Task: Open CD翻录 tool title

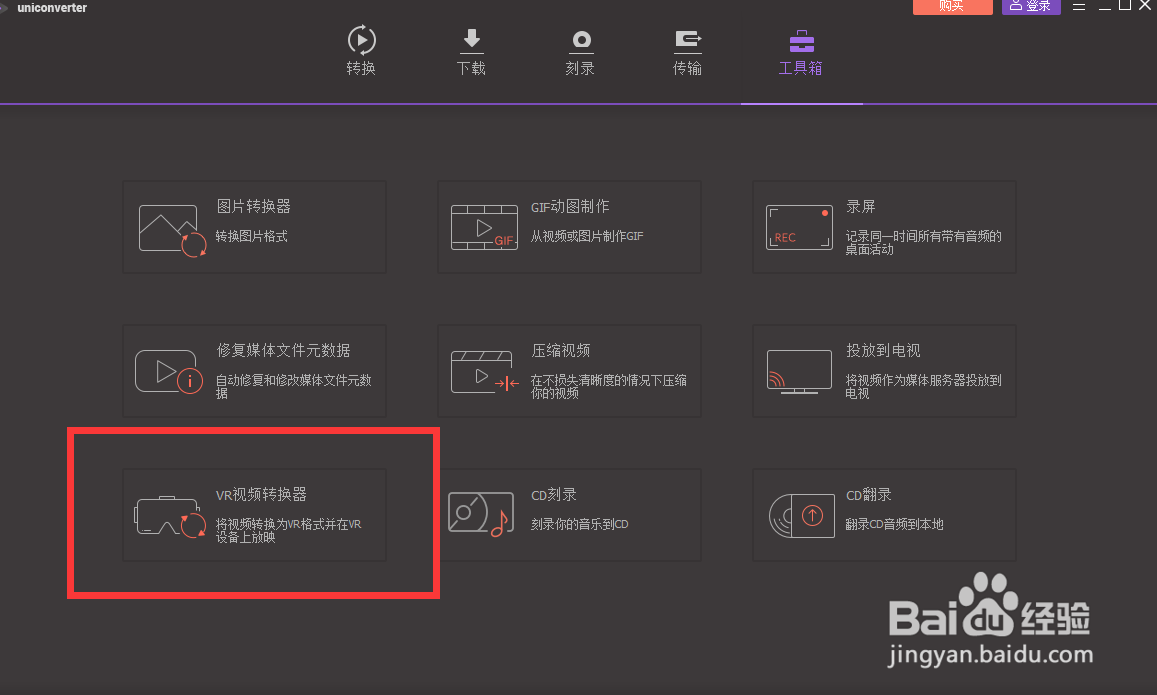Action: [x=868, y=494]
